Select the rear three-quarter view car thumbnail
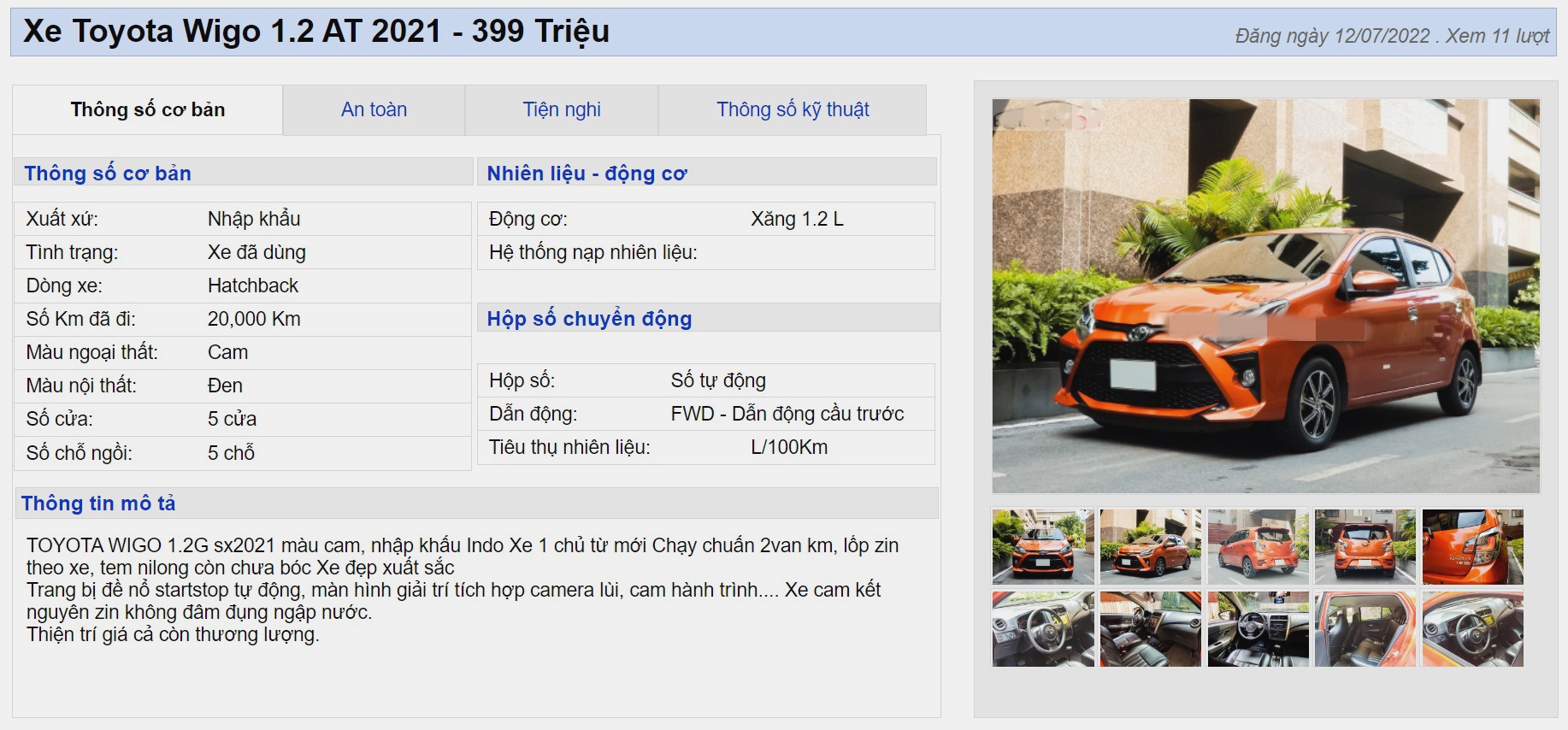 coord(1258,546)
